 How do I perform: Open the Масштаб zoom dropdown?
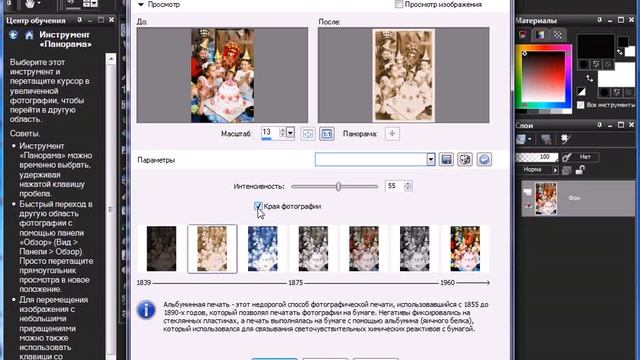tap(290, 133)
